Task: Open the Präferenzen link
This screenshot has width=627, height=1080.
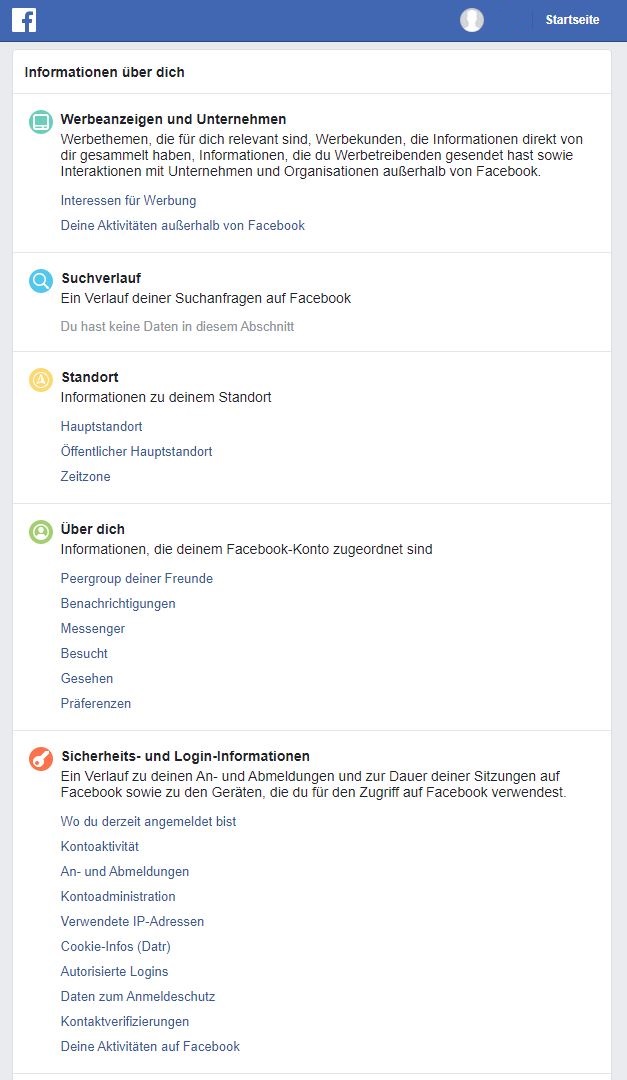Action: tap(96, 704)
